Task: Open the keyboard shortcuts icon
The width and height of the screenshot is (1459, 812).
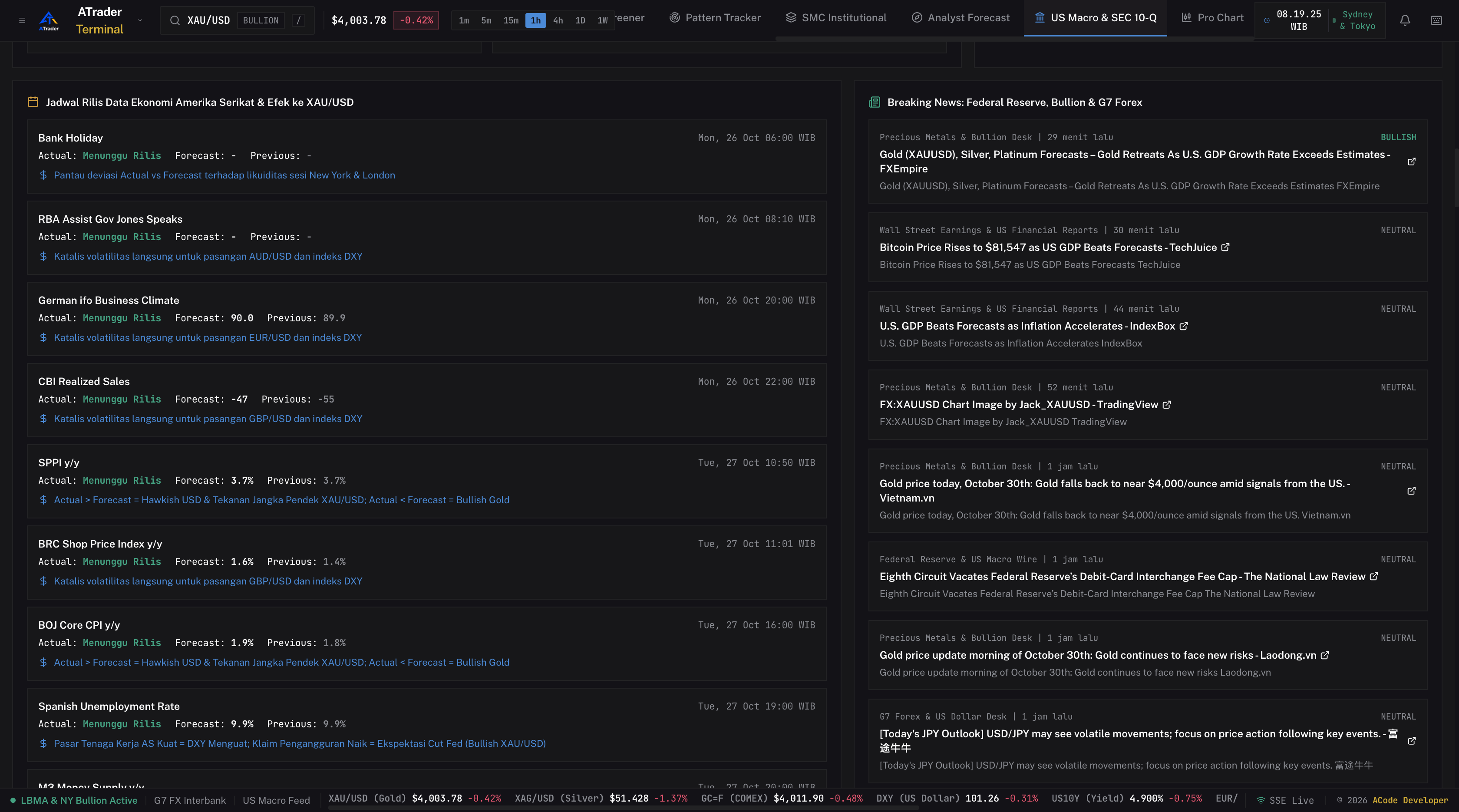Action: tap(1436, 20)
